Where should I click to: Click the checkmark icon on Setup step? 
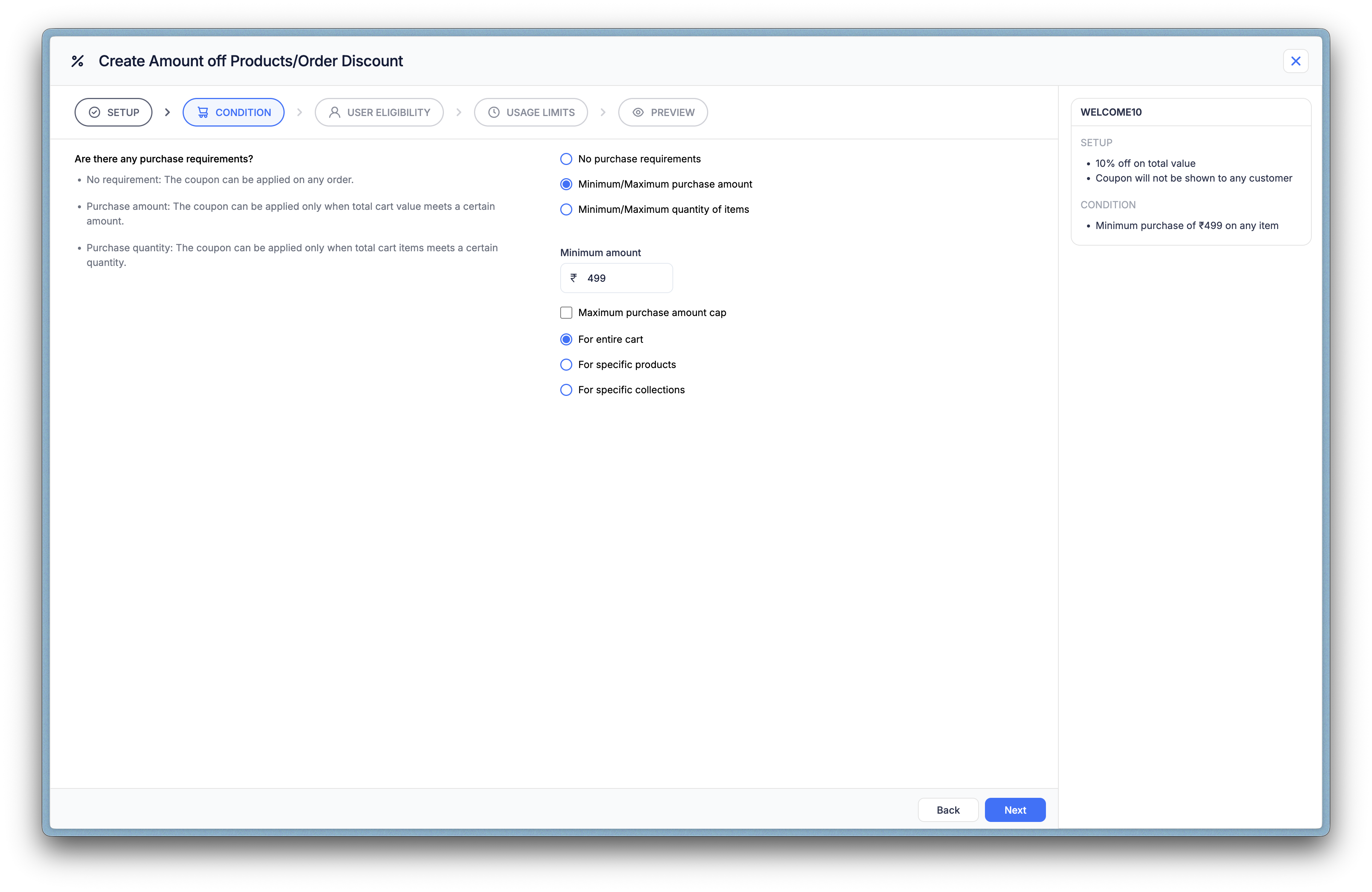(x=95, y=112)
